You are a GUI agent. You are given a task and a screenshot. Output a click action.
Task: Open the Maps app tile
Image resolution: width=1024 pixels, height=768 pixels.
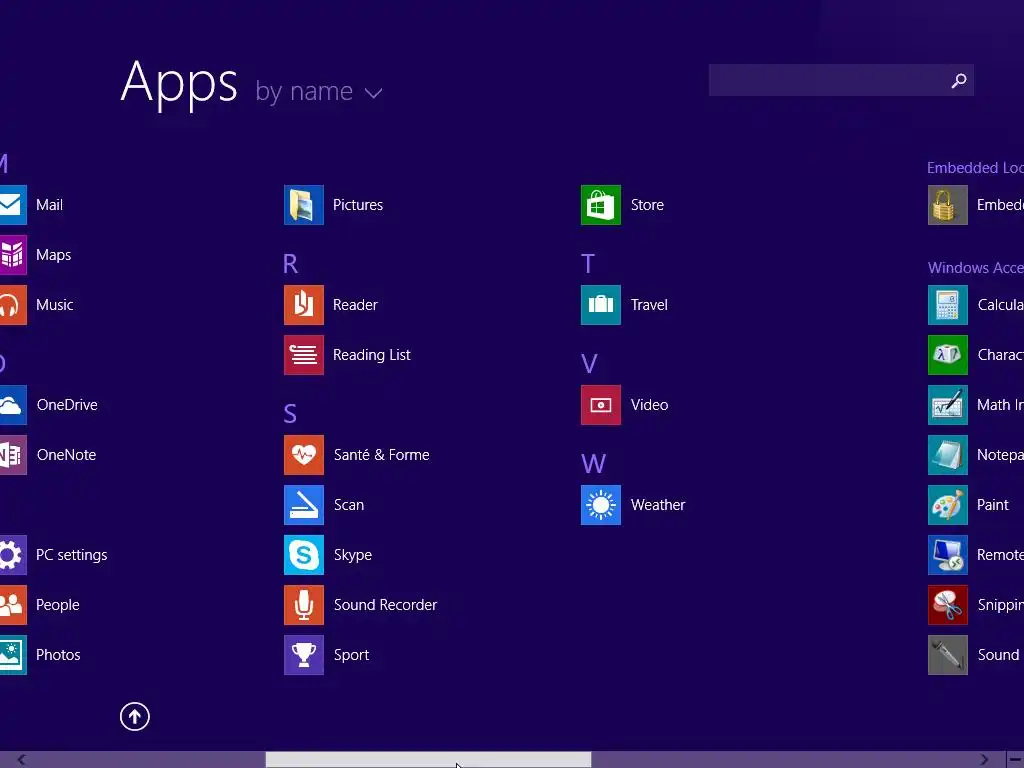click(13, 255)
